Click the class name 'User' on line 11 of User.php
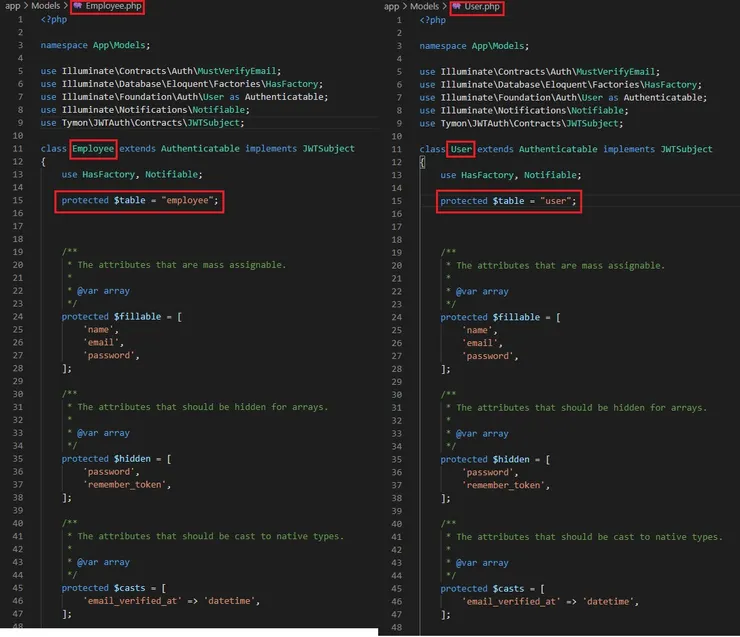 coord(461,149)
